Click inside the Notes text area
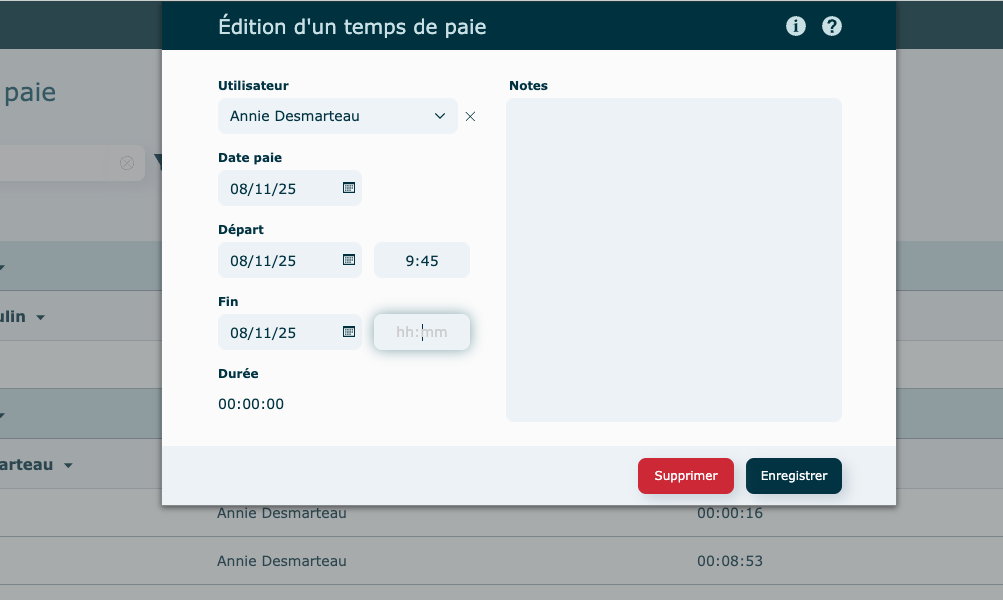The image size is (1003, 600). (x=673, y=260)
